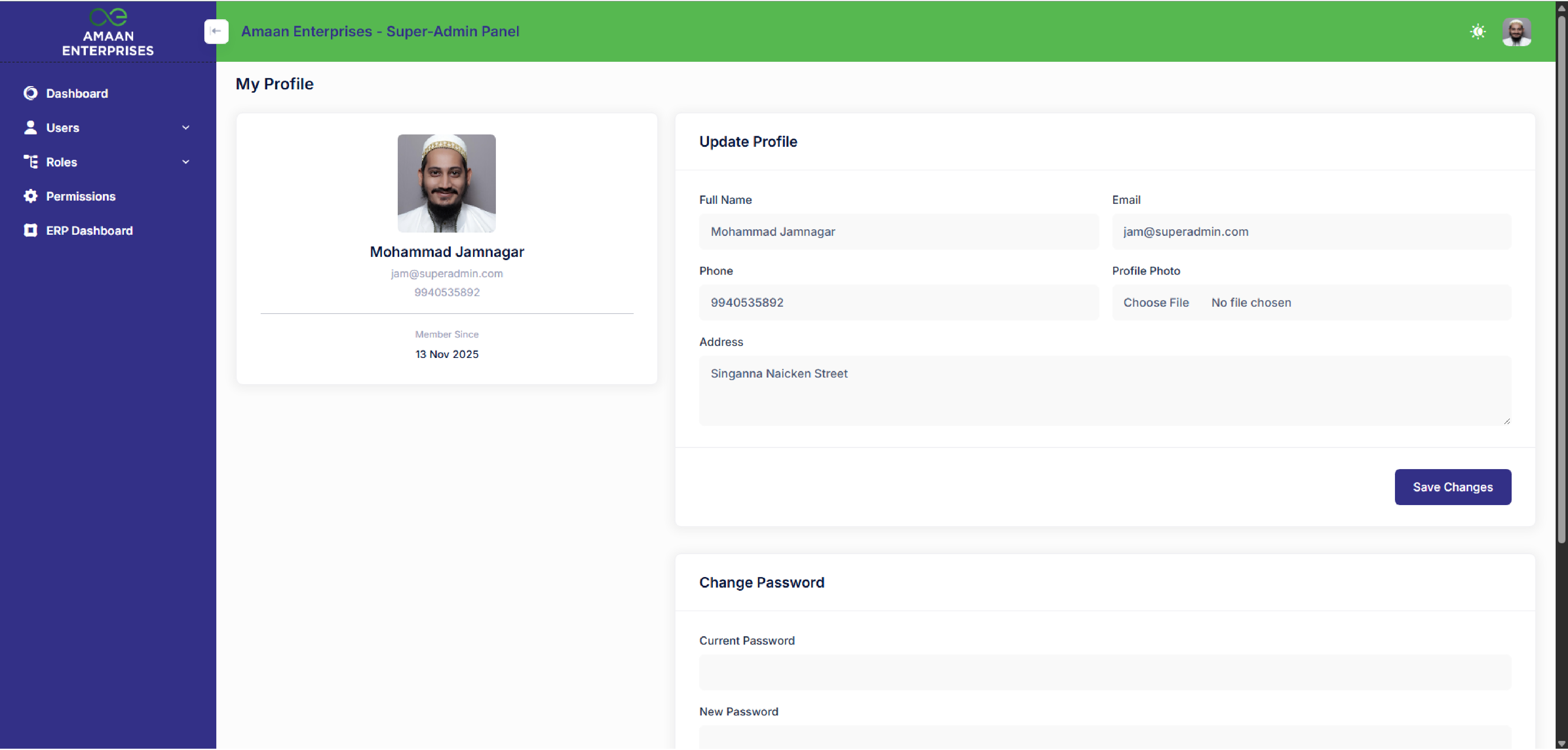Click the My Profile heading
This screenshot has height=750, width=1568.
(x=274, y=84)
